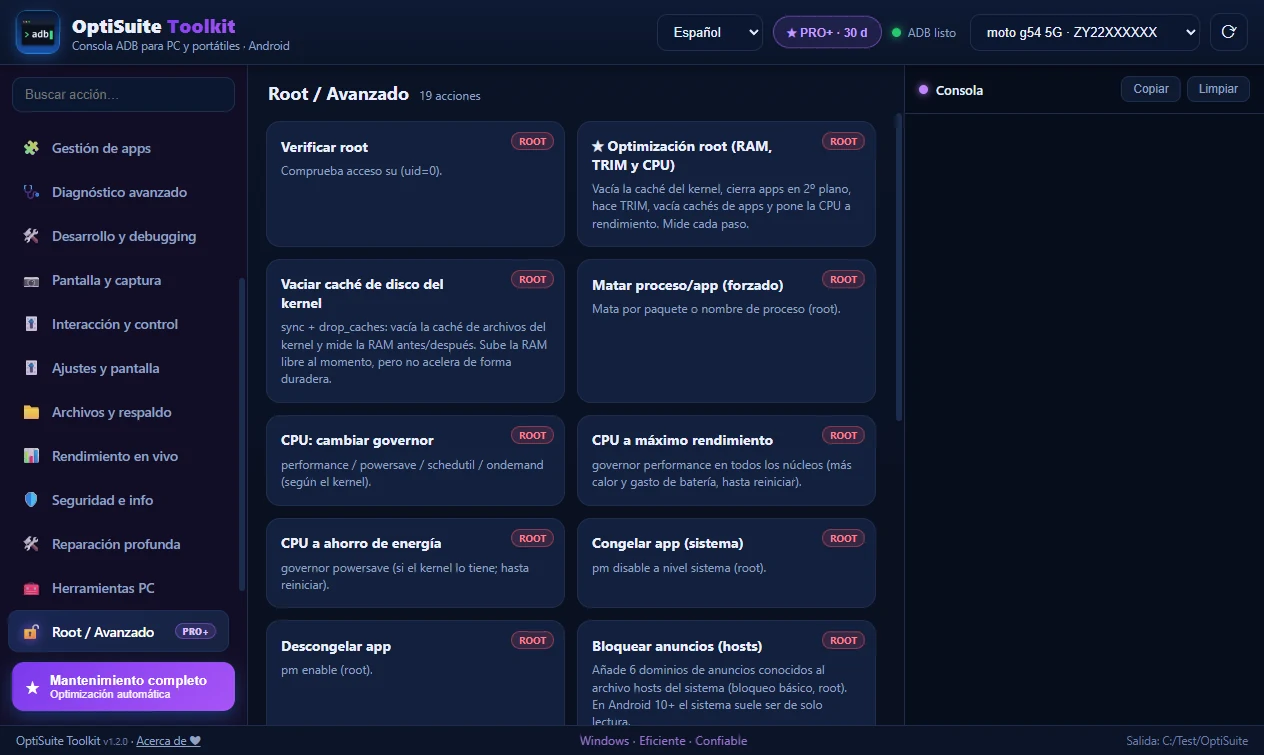Screen dimensions: 1264x755
Task: Run Bloquear anuncios (hosts) action card
Action: pos(726,673)
